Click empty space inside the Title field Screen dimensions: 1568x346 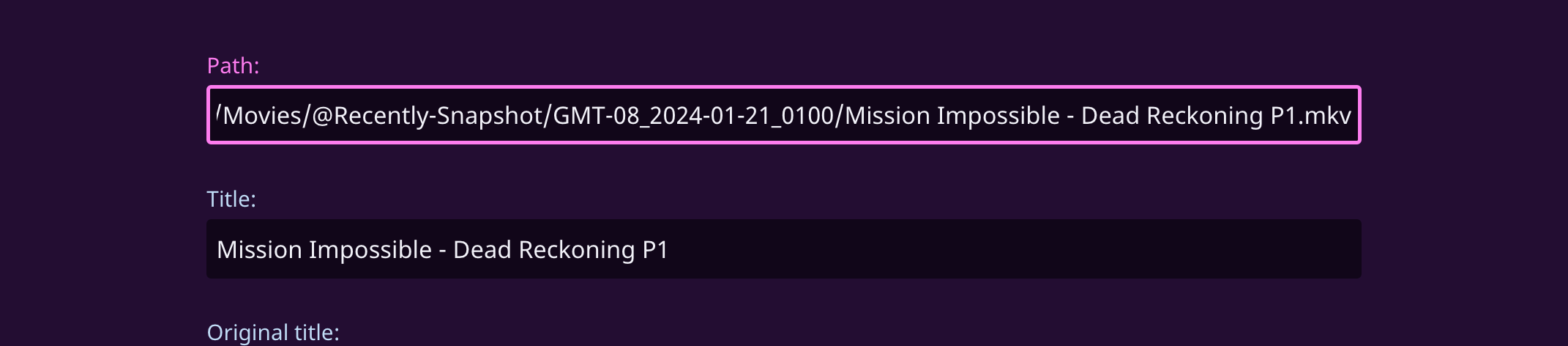1025,249
